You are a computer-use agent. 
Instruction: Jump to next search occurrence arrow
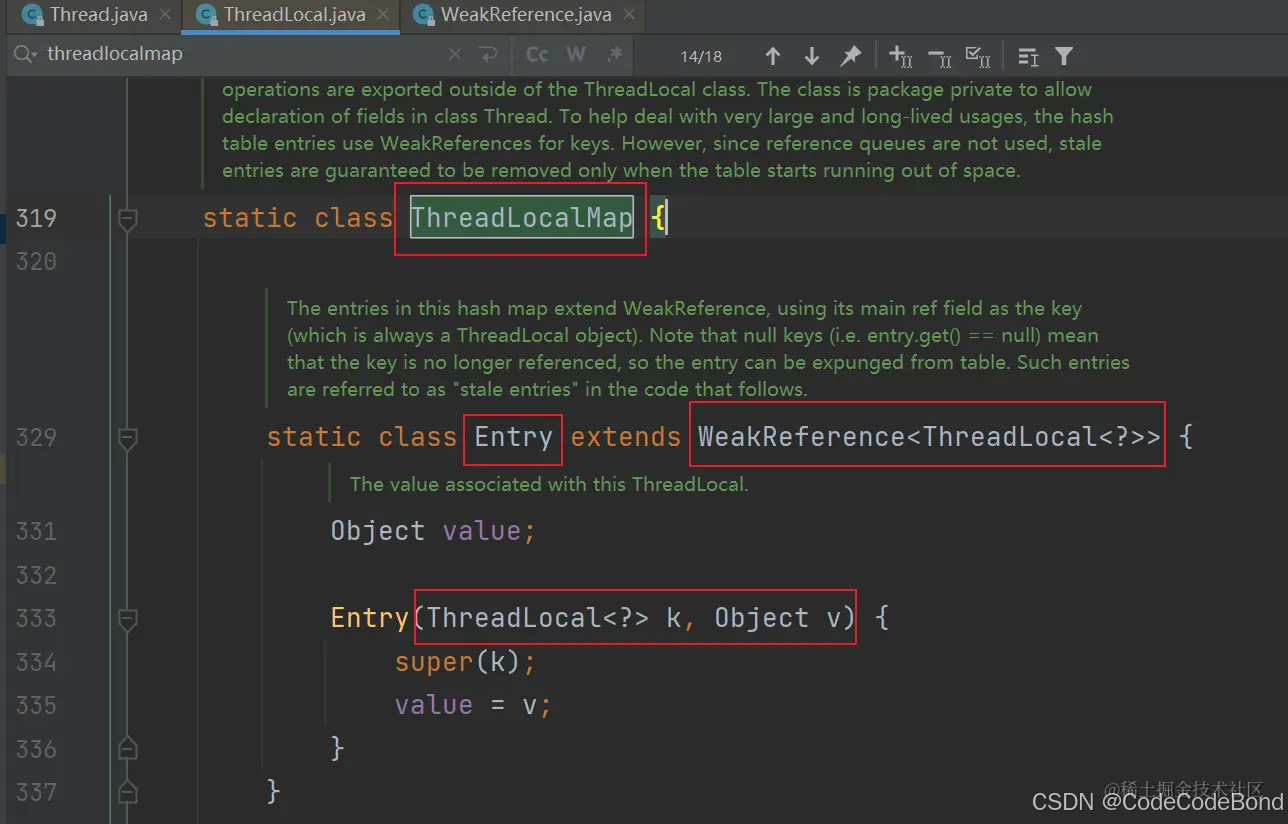tap(811, 56)
